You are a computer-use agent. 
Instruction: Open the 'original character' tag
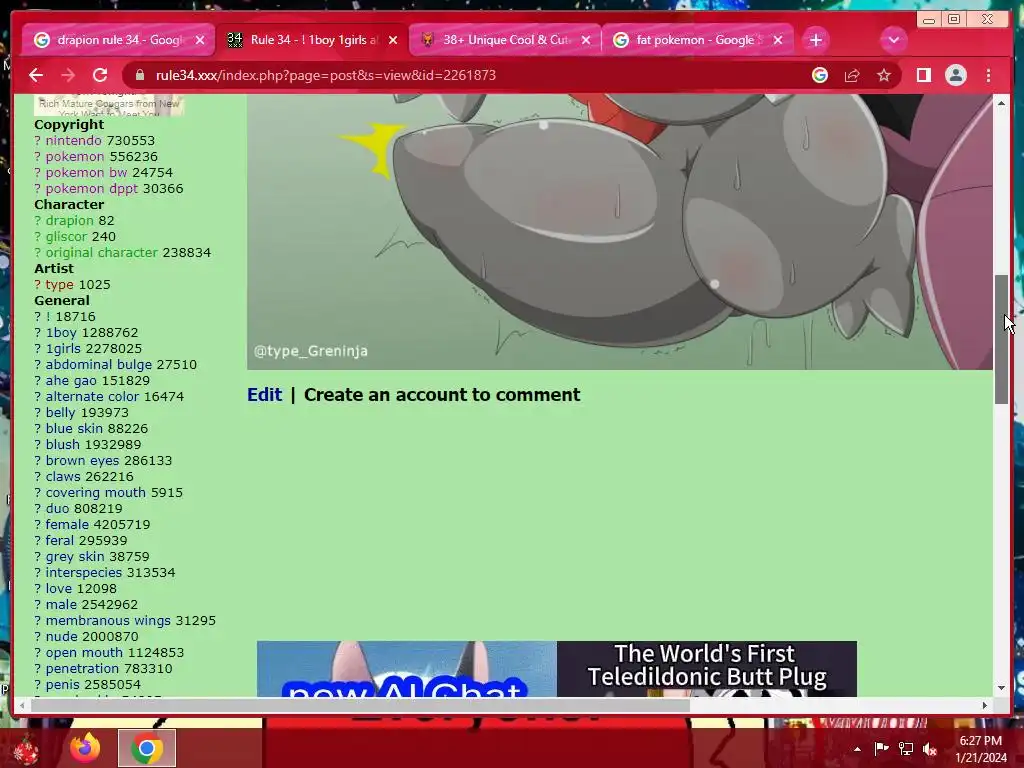pos(101,253)
